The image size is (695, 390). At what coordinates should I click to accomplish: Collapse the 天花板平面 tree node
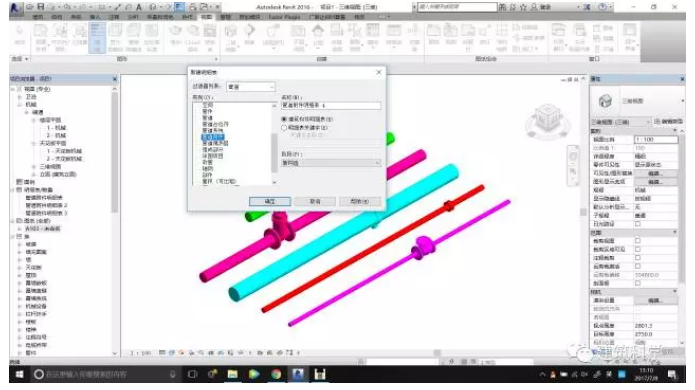[x=34, y=143]
